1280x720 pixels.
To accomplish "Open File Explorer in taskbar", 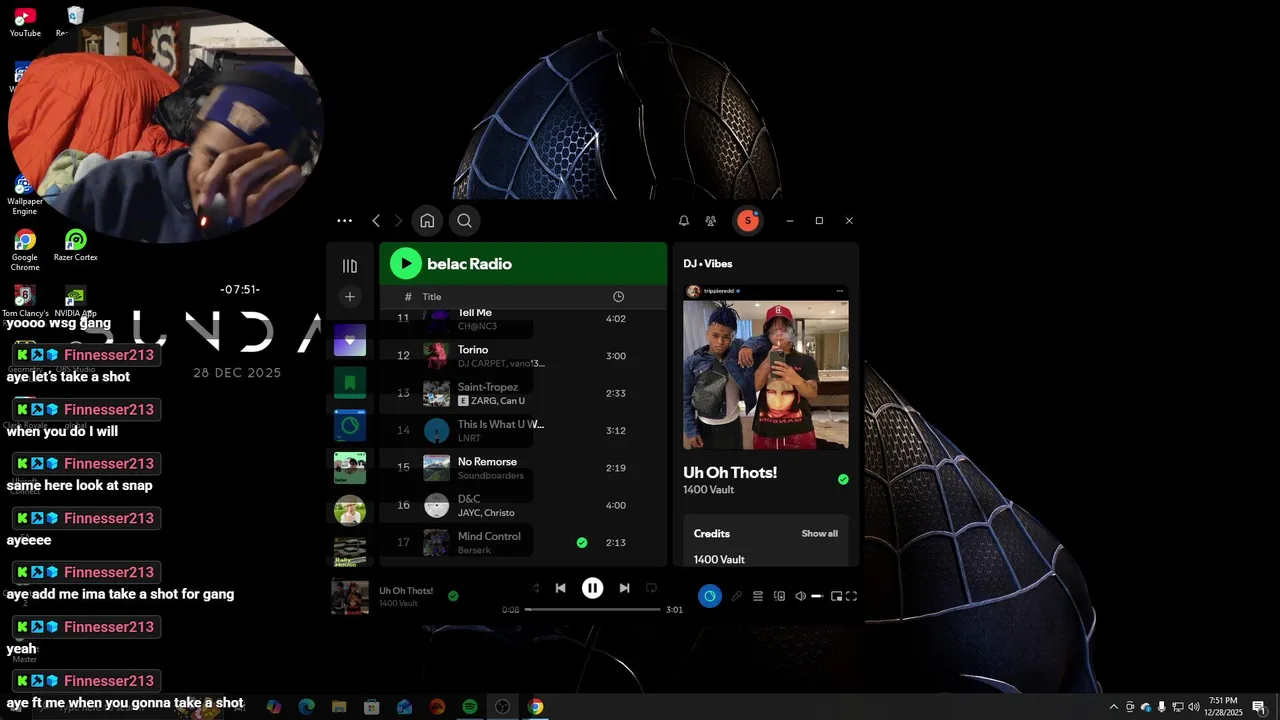I will click(339, 707).
